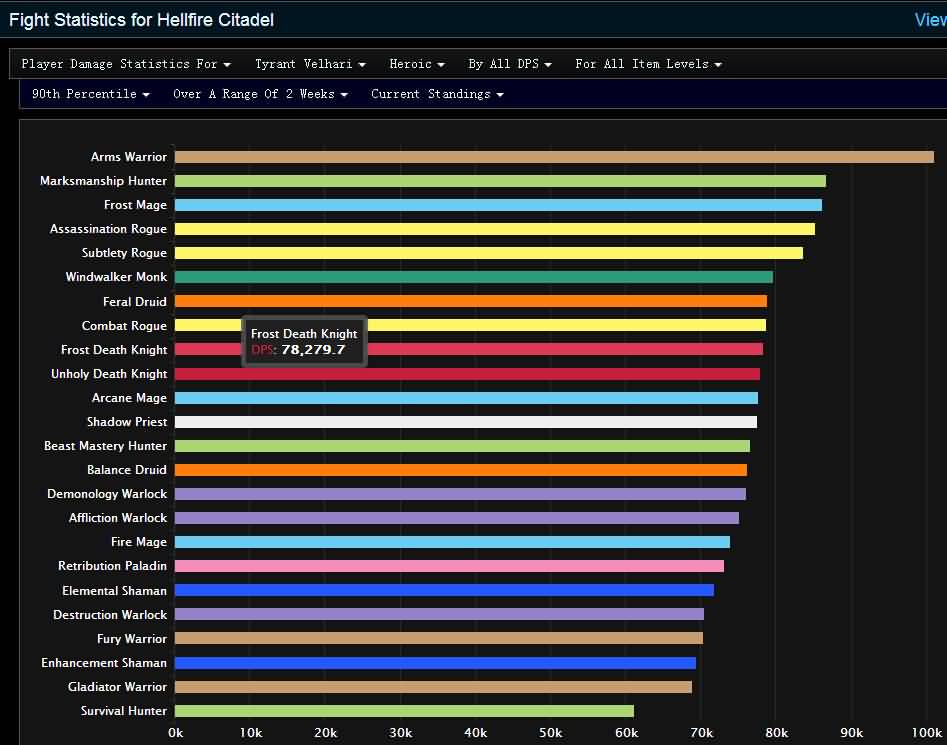
Task: Click the Beast Mastery Hunter bar
Action: (x=462, y=446)
